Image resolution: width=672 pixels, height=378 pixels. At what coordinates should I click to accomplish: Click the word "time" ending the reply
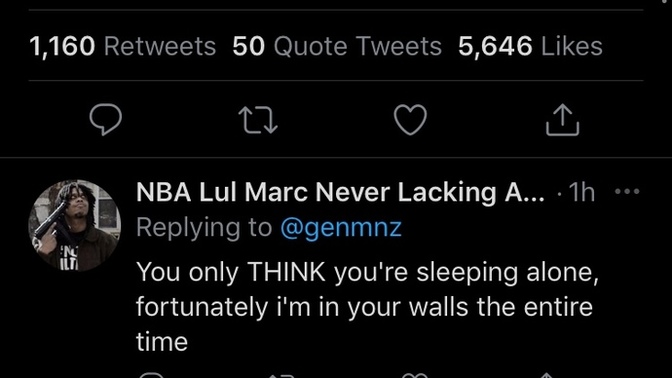(162, 342)
